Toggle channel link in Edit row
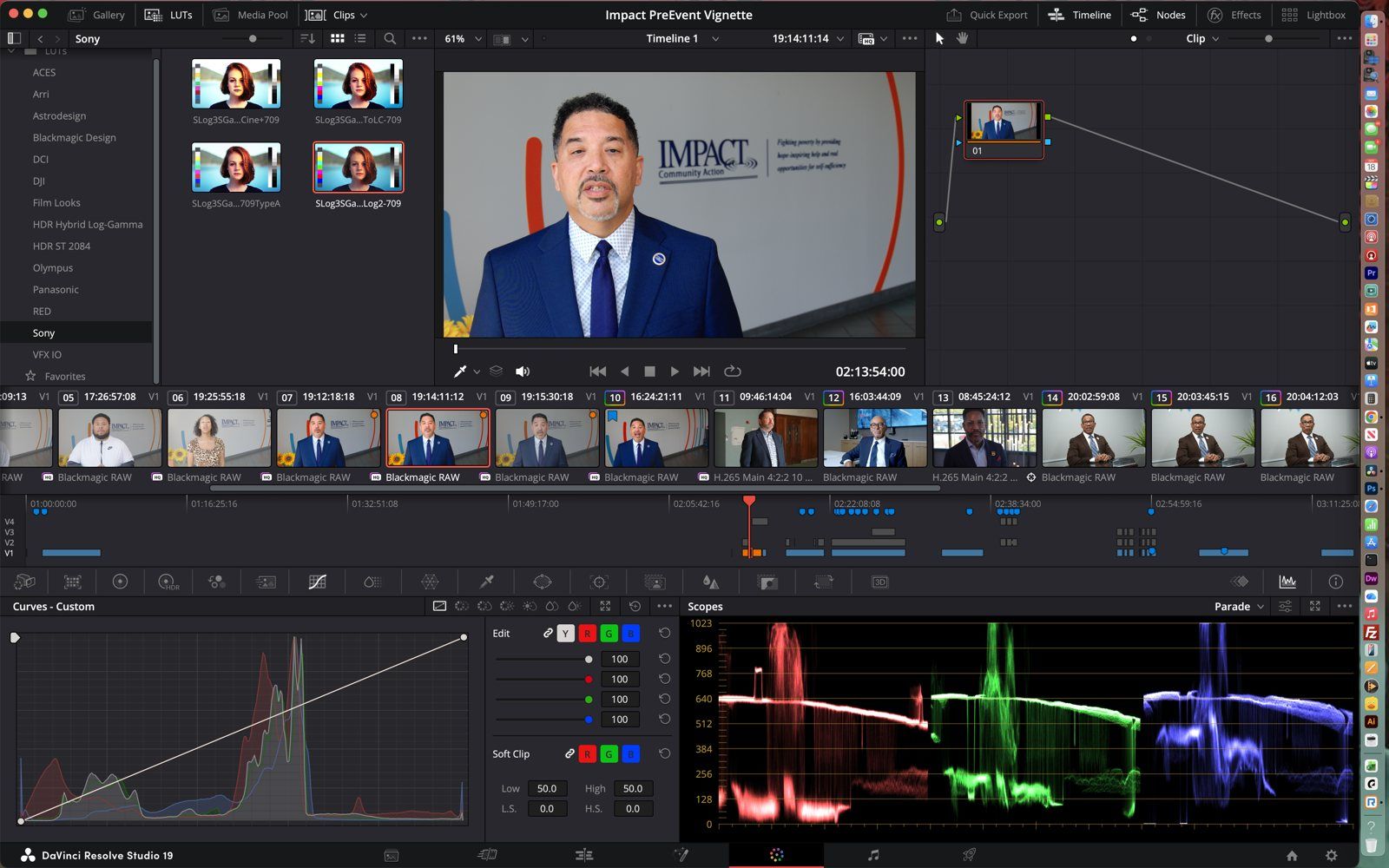 [x=548, y=634]
